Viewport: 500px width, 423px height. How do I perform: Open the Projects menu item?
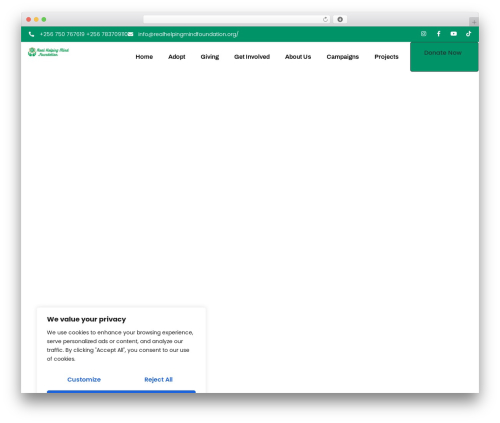pyautogui.click(x=386, y=57)
